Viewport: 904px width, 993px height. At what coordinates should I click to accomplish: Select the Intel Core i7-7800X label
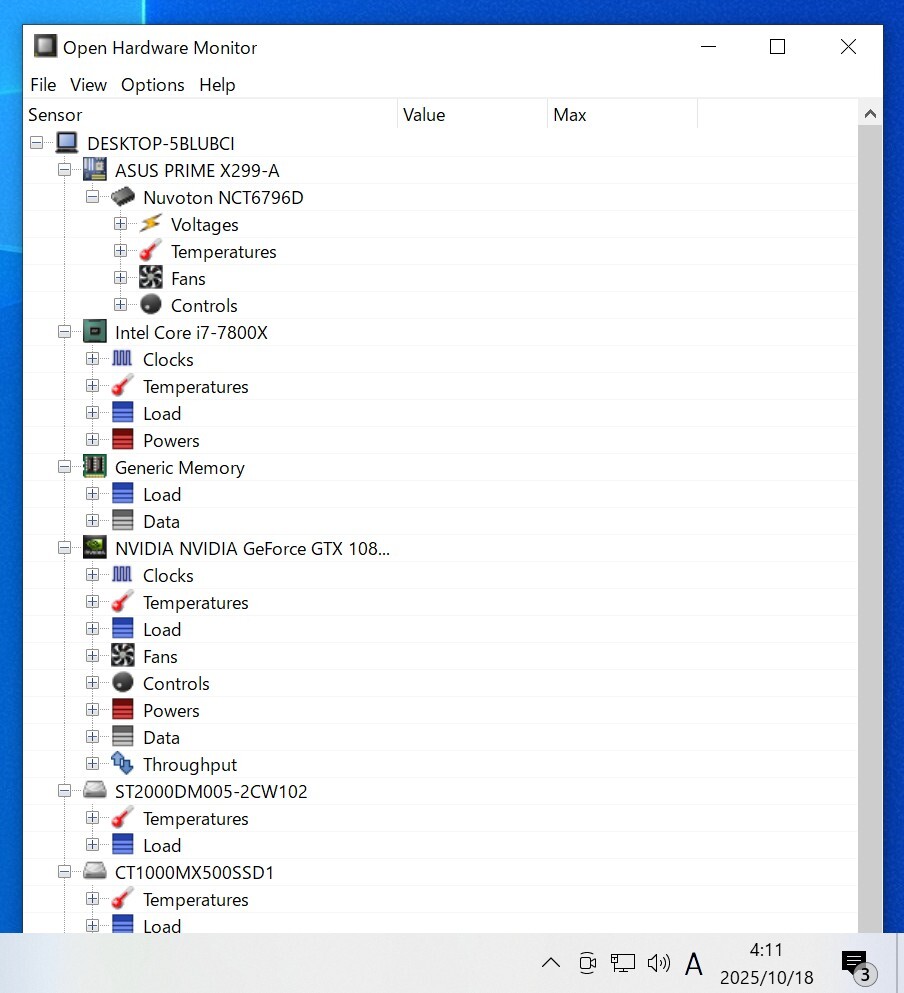pyautogui.click(x=191, y=332)
